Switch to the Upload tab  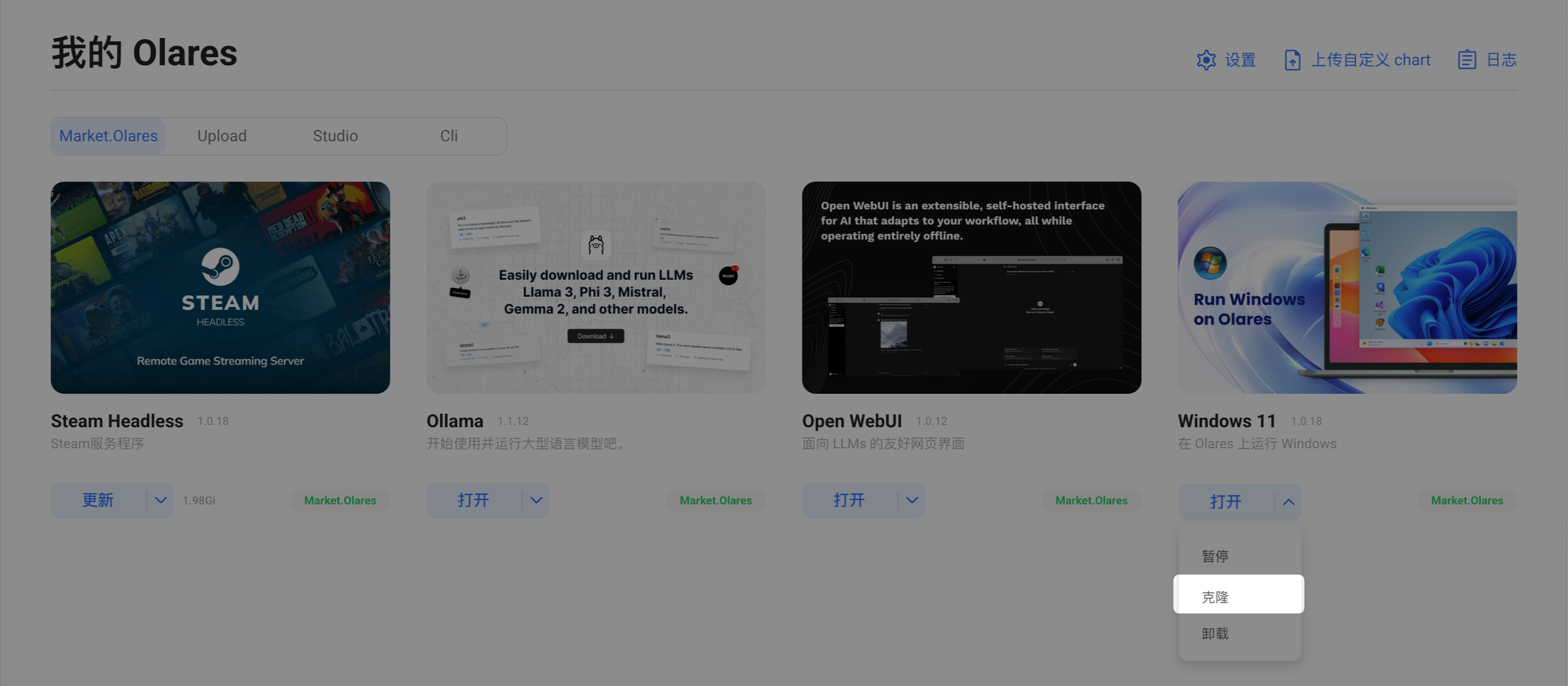pos(221,136)
